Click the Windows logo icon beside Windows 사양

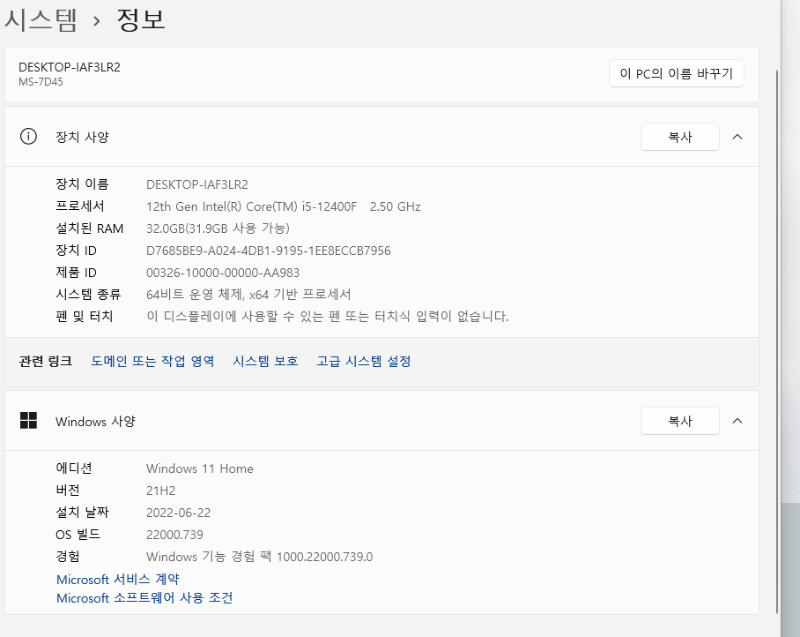coord(28,421)
